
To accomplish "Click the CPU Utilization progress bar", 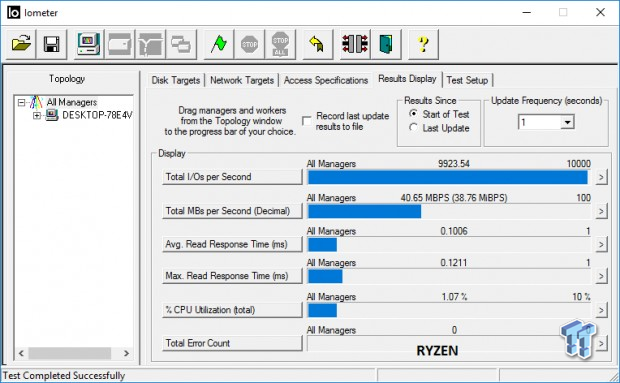I will [449, 311].
